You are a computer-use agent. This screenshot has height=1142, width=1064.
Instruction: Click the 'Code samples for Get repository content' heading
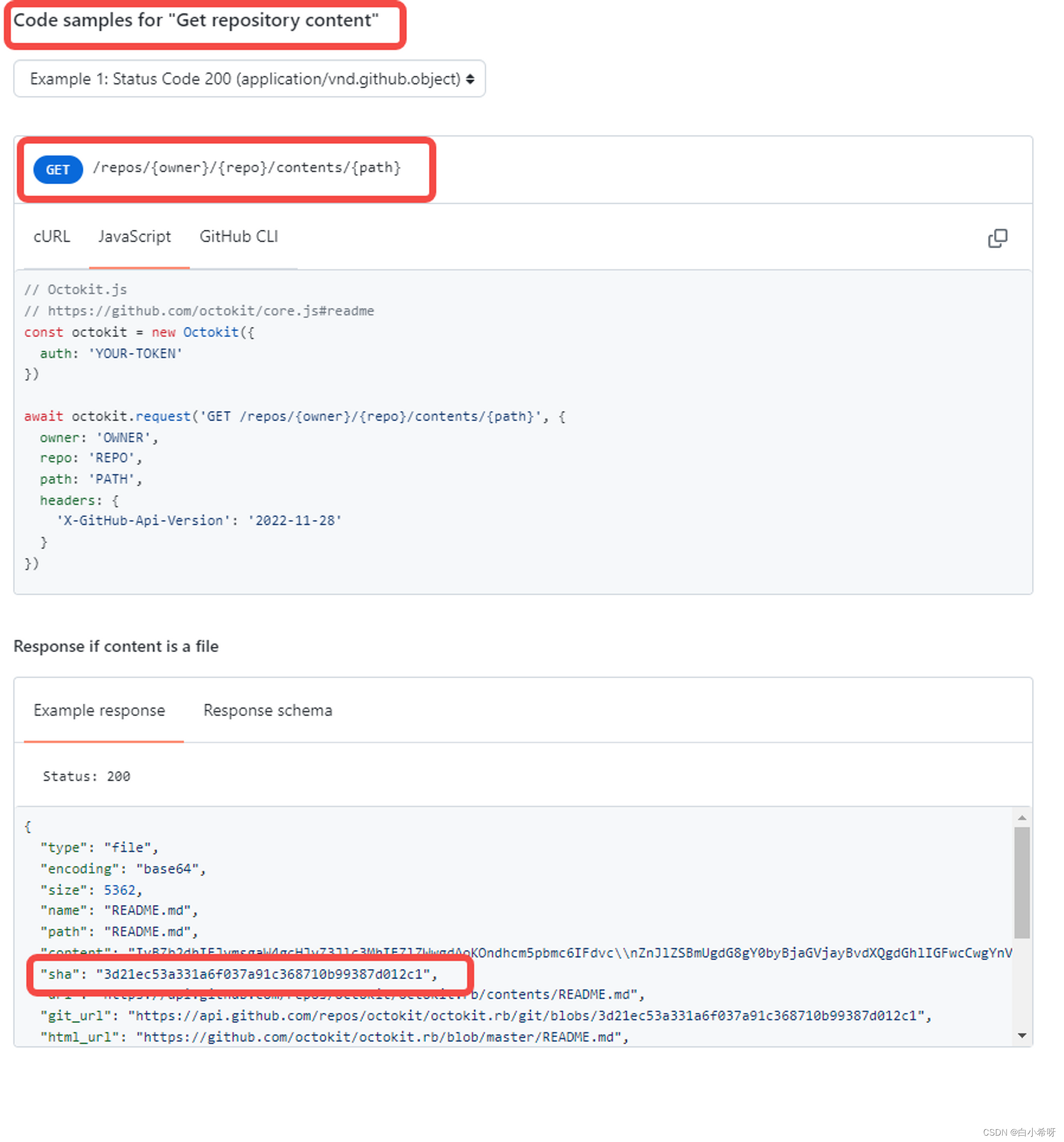click(196, 20)
